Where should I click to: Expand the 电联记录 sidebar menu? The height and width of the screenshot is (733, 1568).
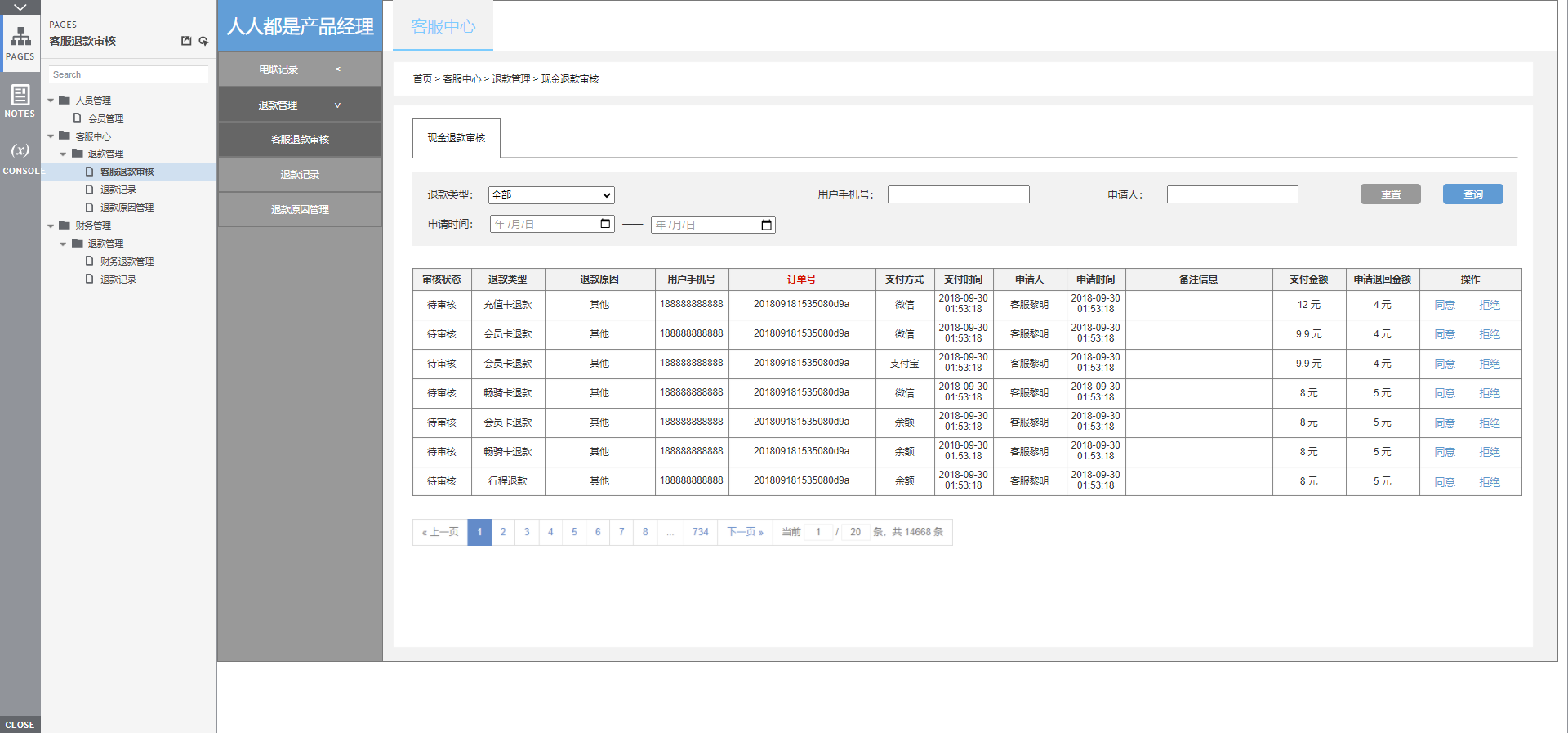click(300, 69)
